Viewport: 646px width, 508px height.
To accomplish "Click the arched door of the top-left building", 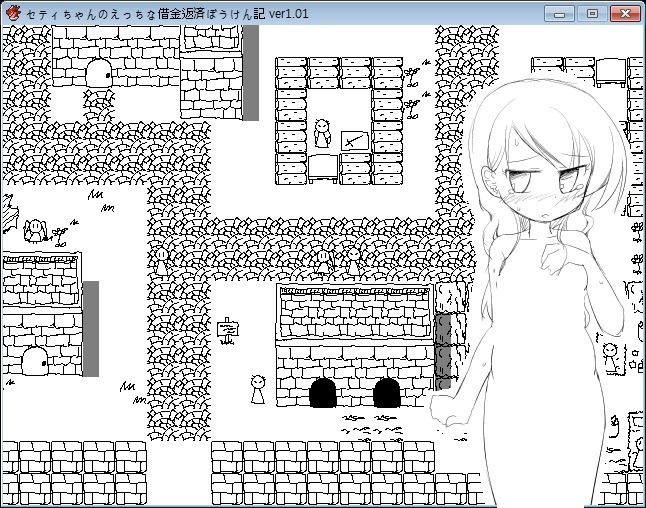I will coord(99,73).
